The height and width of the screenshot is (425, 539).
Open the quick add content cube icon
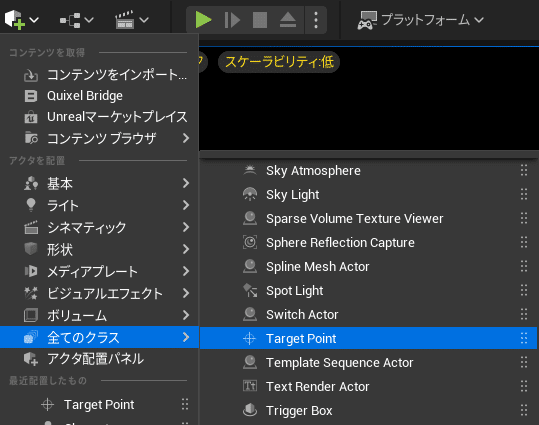14,20
